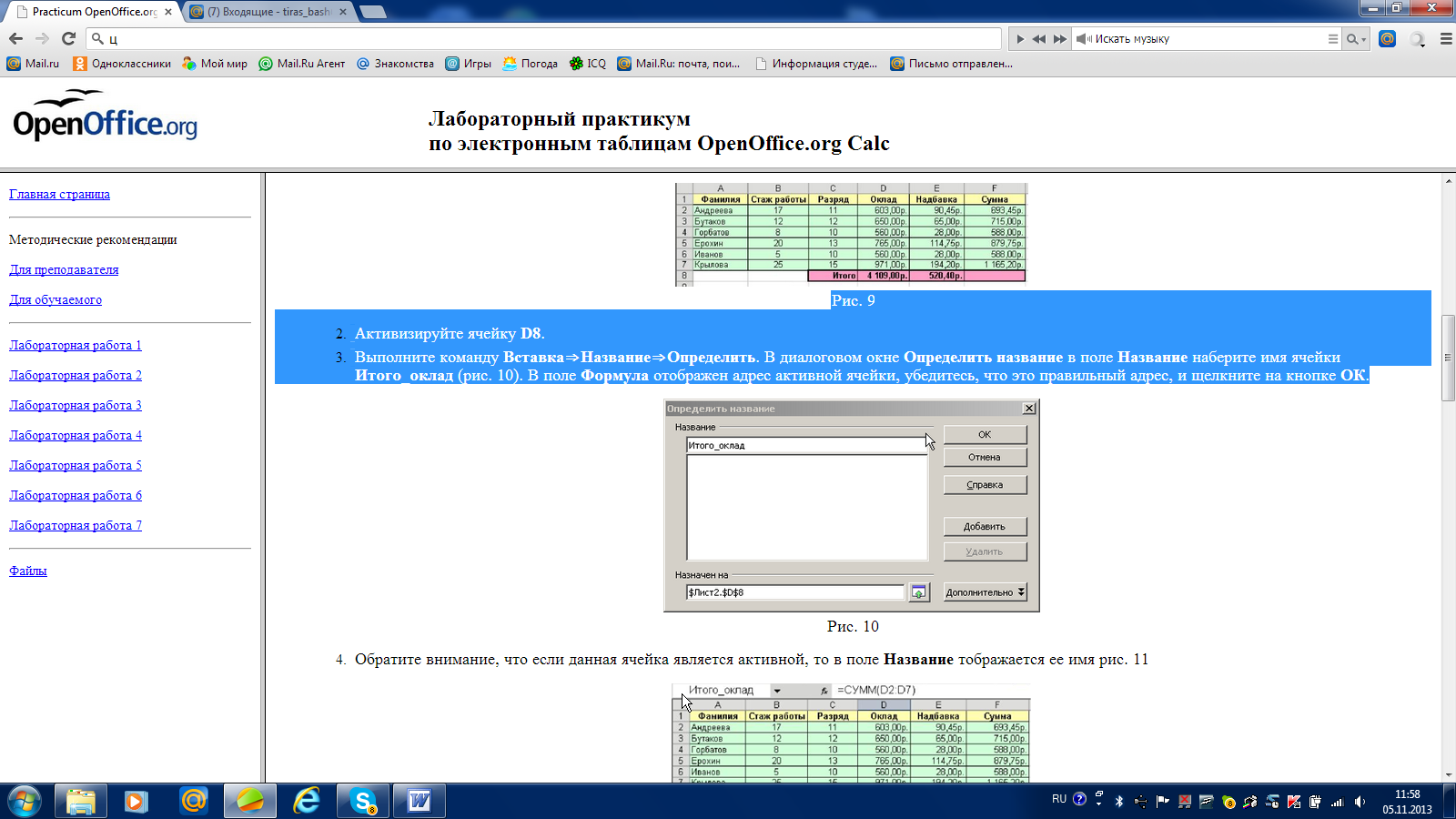This screenshot has width=1456, height=819.
Task: Open the Mail.Ru: почта, поиск bookmark
Action: pos(679,64)
